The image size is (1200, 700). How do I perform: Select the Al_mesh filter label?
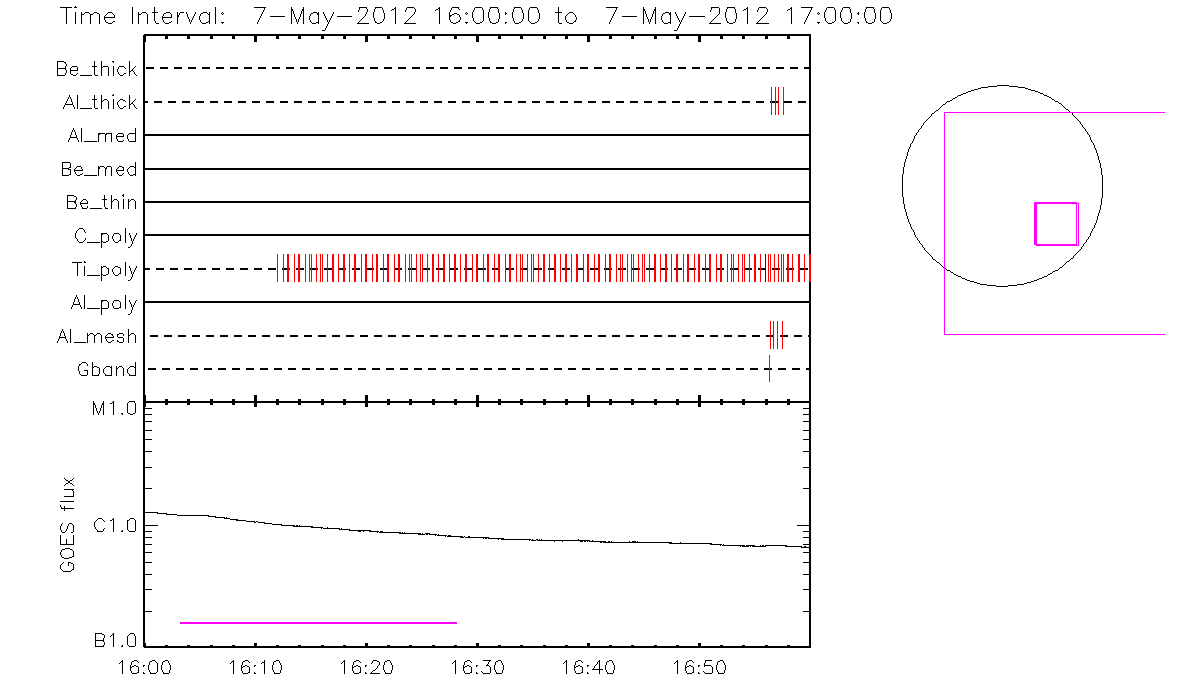tap(97, 337)
